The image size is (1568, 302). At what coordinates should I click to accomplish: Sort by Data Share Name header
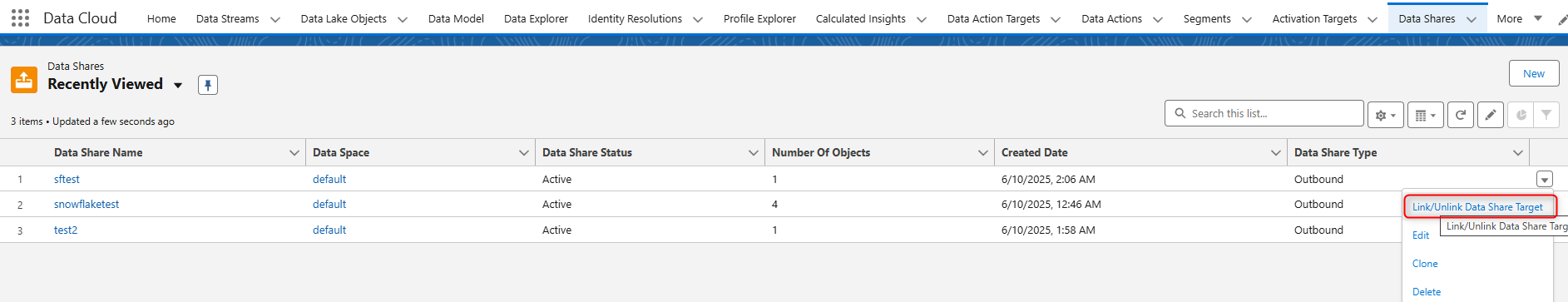tap(98, 152)
